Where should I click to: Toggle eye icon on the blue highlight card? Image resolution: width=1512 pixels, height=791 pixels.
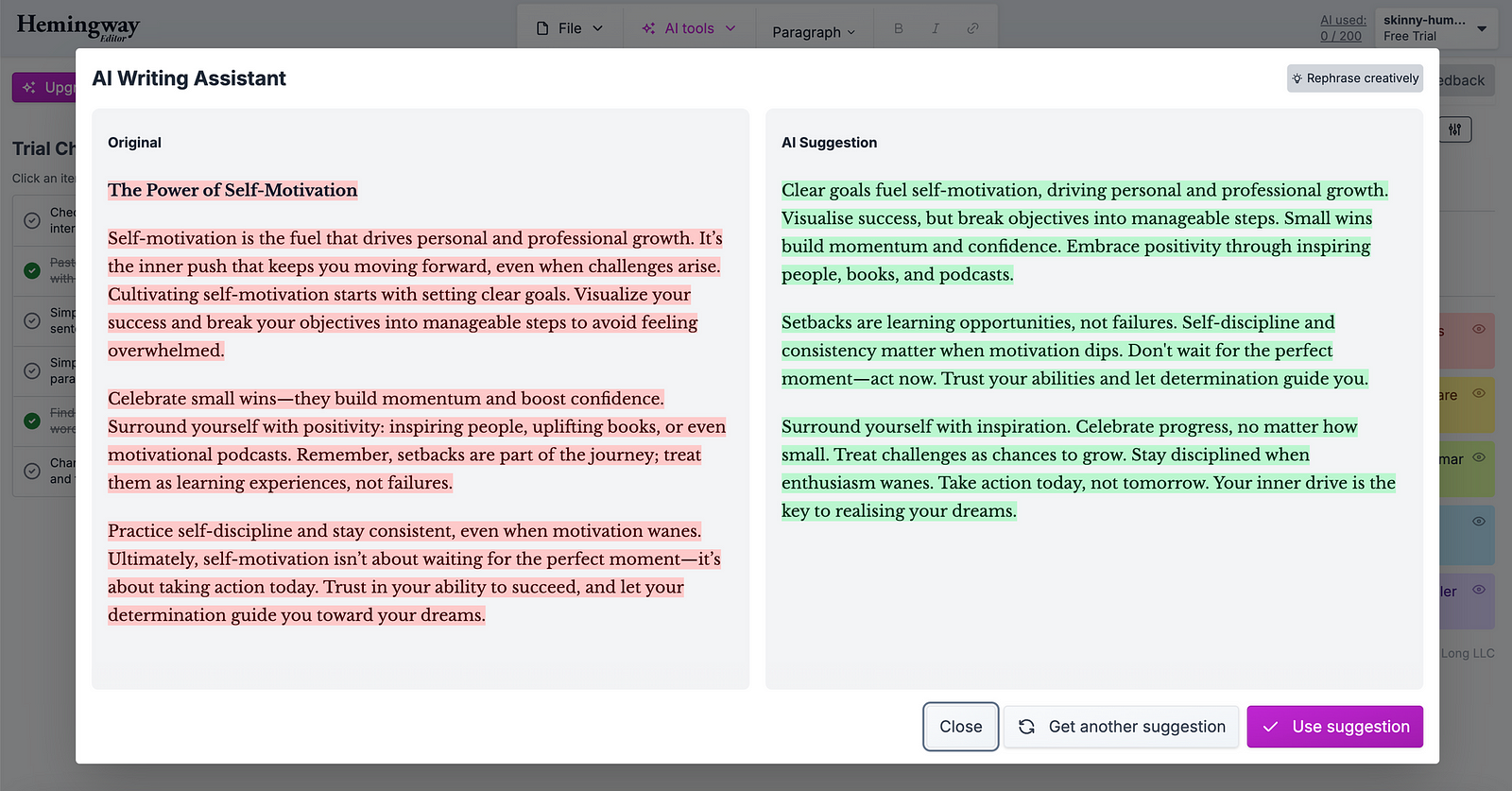point(1479,522)
